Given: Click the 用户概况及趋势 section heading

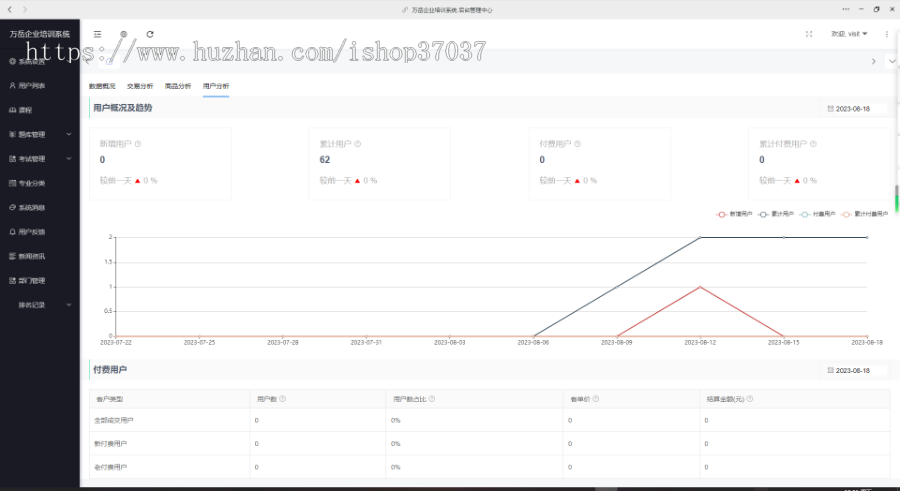Looking at the screenshot, I should pos(123,108).
